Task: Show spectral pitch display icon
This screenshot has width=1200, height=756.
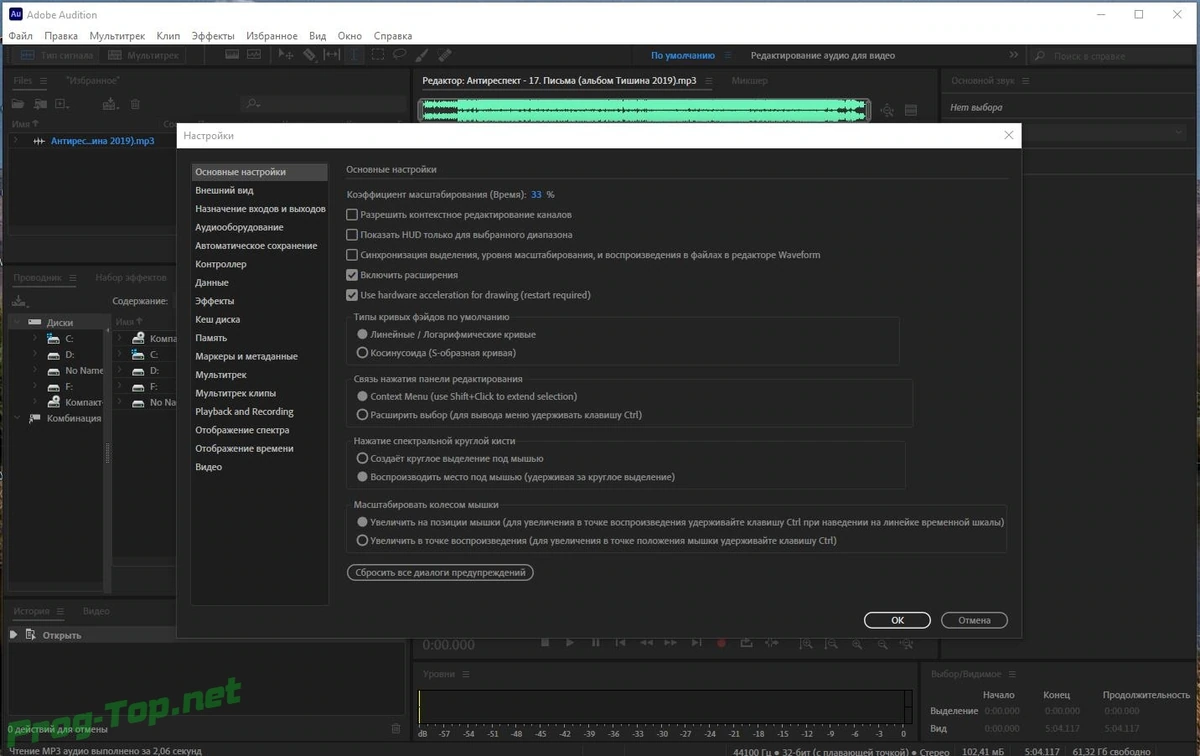Action: click(x=255, y=55)
